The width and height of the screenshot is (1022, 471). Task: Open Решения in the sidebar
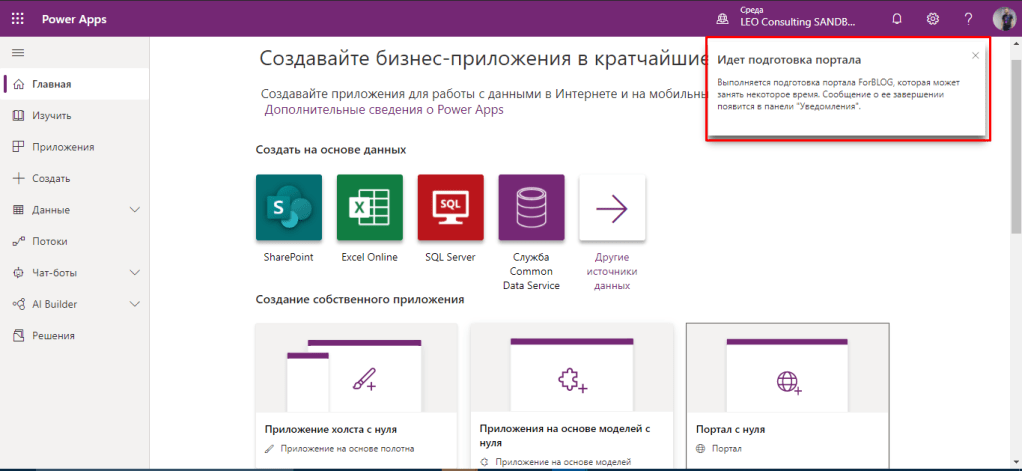pyautogui.click(x=53, y=336)
